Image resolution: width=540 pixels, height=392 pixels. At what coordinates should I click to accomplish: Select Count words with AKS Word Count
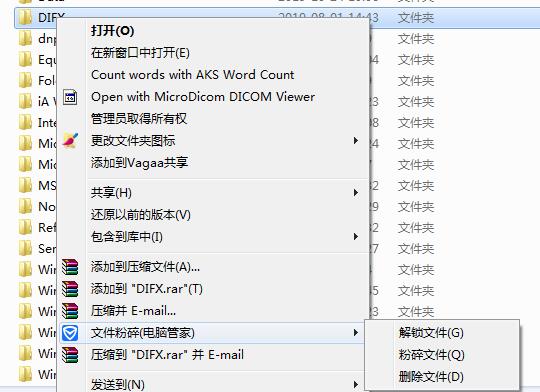[193, 75]
